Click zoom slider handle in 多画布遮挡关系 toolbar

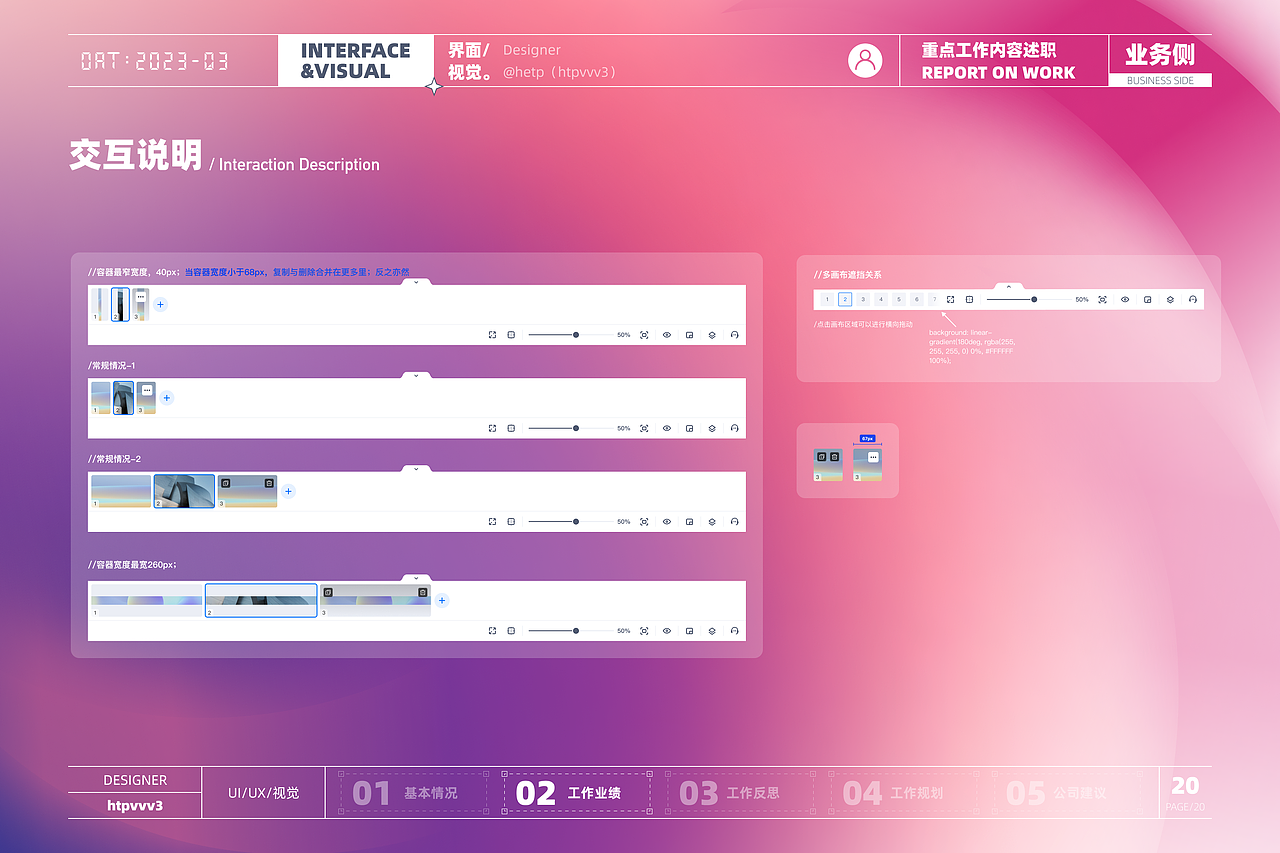pyautogui.click(x=1034, y=299)
